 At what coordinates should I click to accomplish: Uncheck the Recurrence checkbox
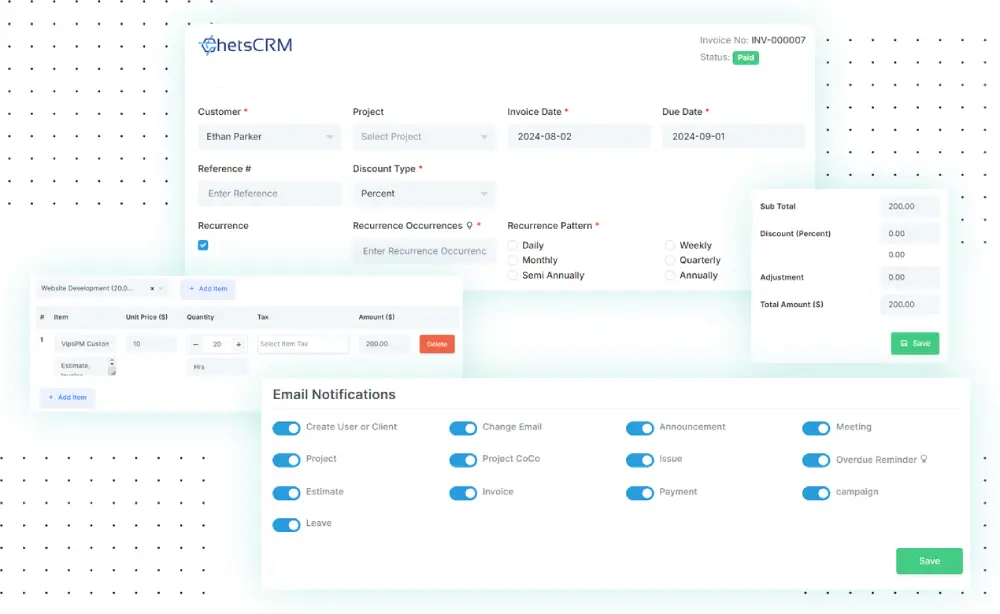coord(203,245)
